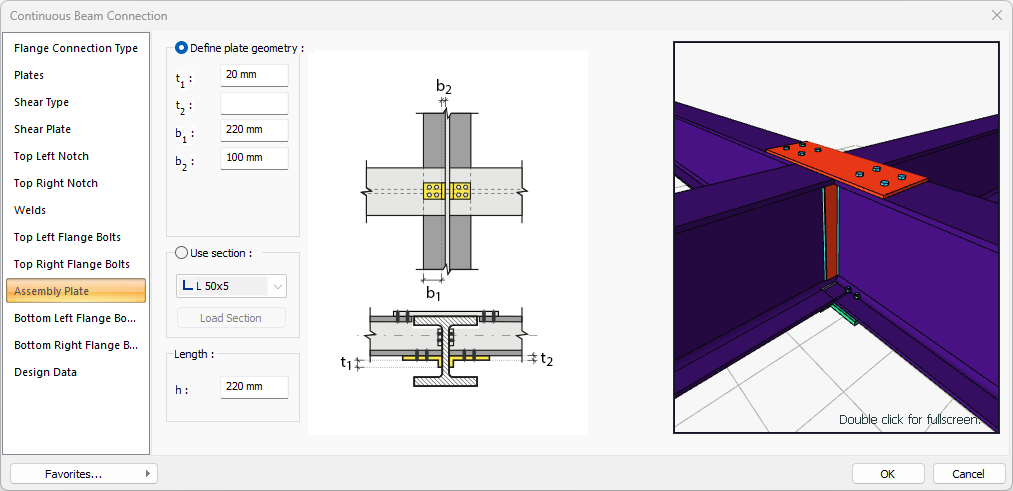Image resolution: width=1013 pixels, height=491 pixels.
Task: Select Define plate geometry radio button
Action: tap(182, 48)
